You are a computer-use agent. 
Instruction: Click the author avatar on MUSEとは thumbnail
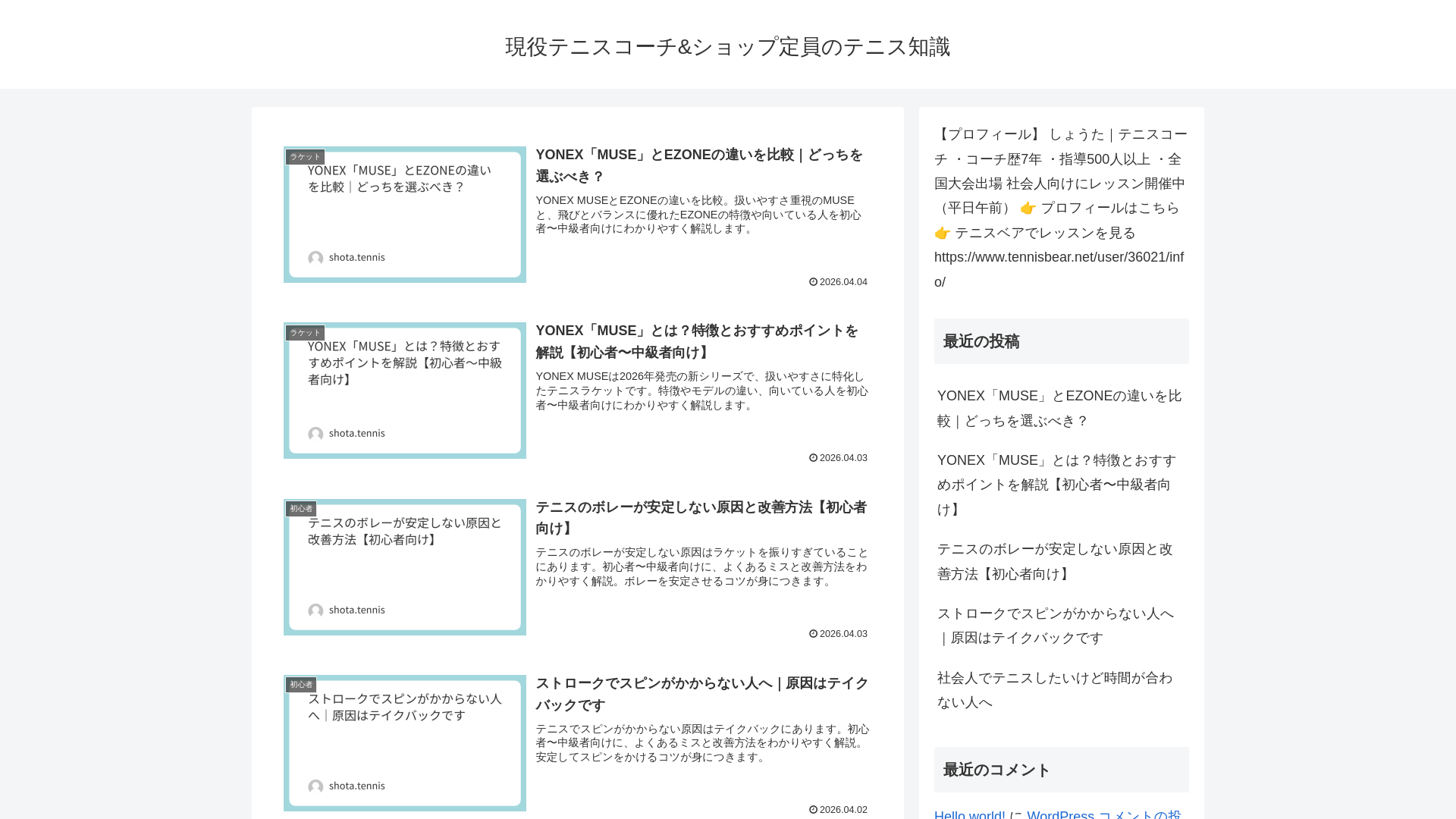tap(315, 434)
